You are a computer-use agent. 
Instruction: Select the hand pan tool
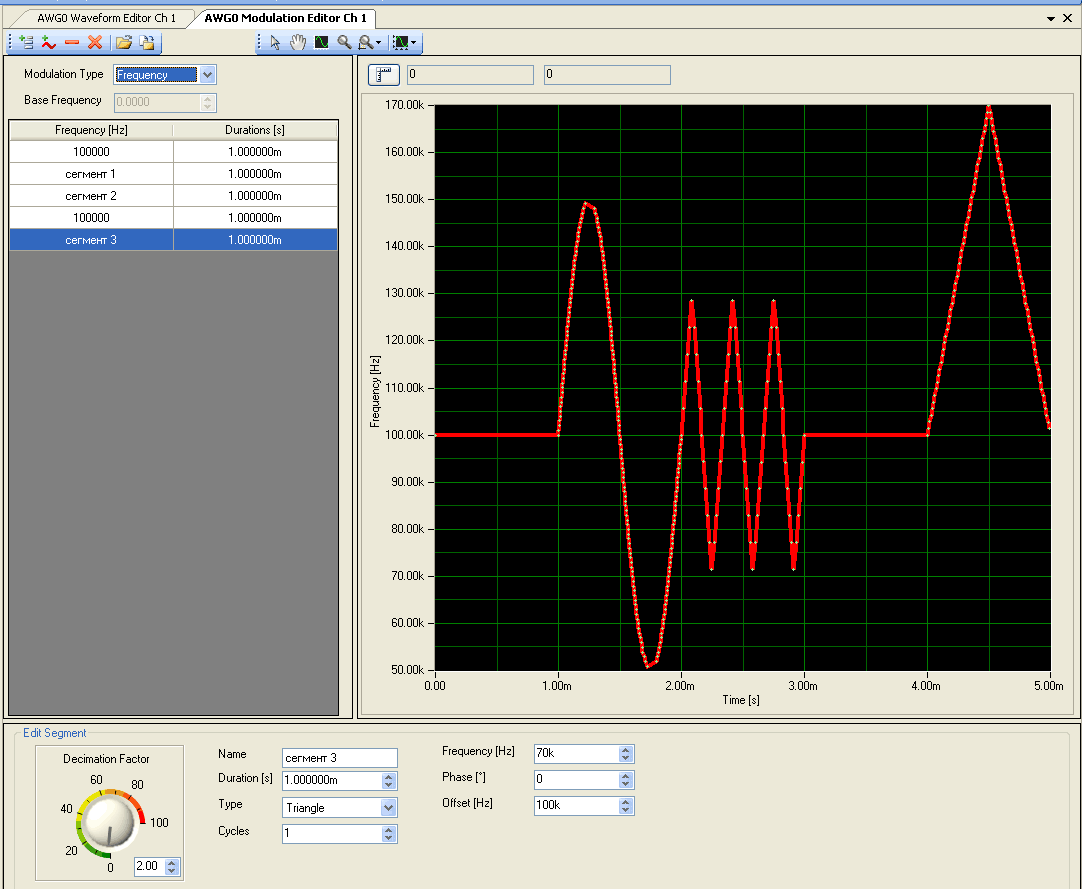coord(298,42)
